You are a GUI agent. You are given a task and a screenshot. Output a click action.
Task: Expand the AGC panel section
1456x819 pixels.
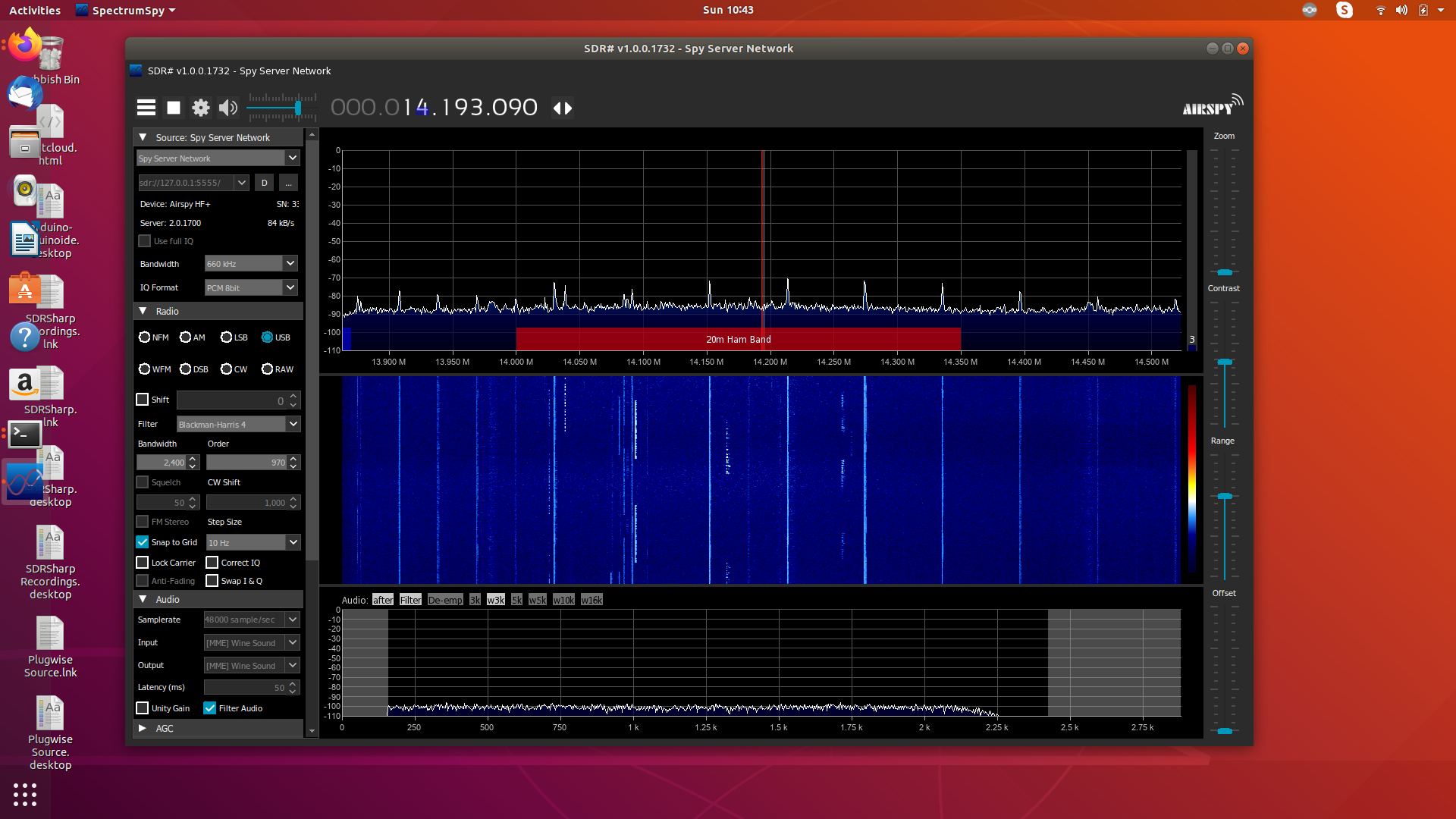click(143, 728)
